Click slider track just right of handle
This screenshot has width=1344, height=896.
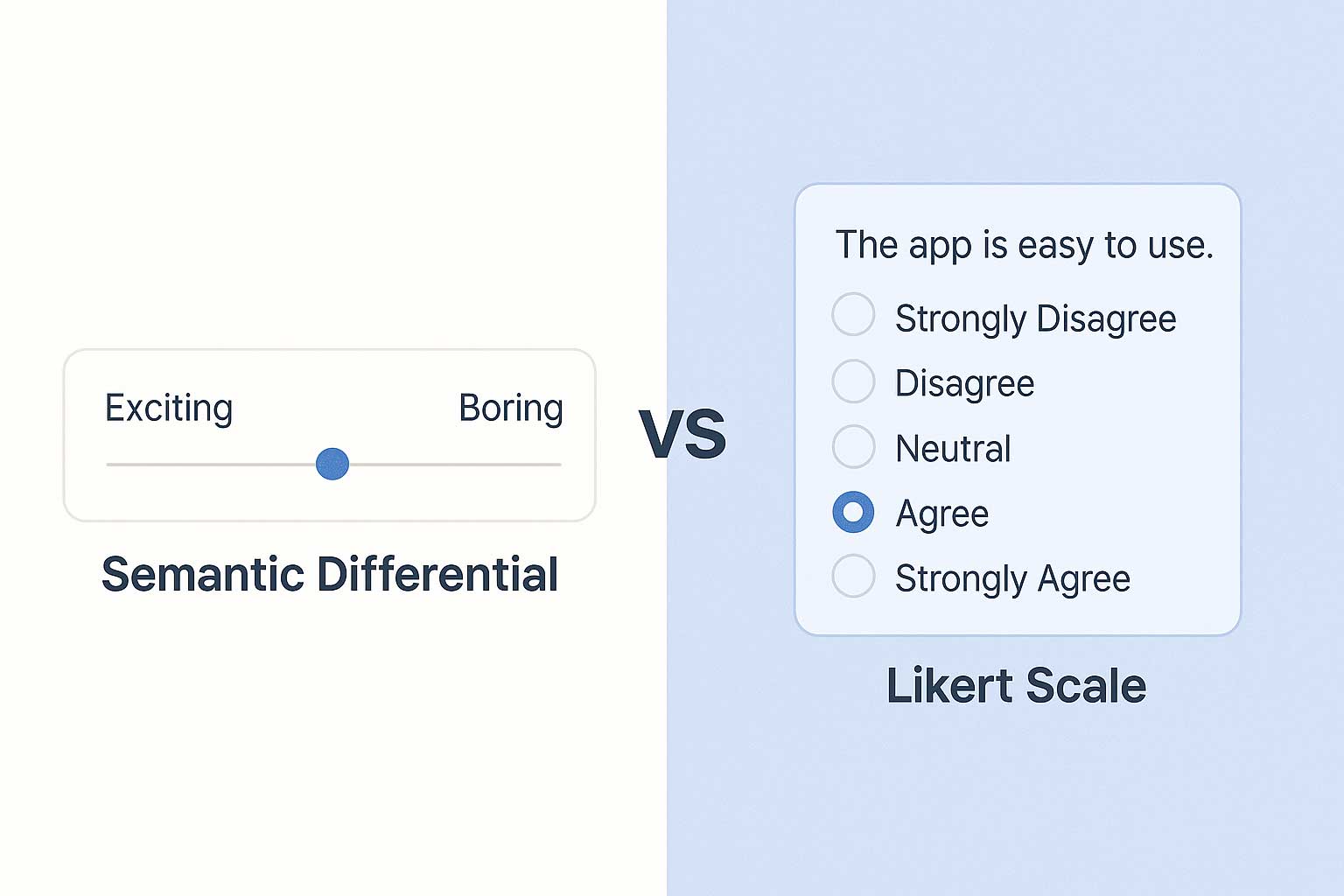(376, 465)
